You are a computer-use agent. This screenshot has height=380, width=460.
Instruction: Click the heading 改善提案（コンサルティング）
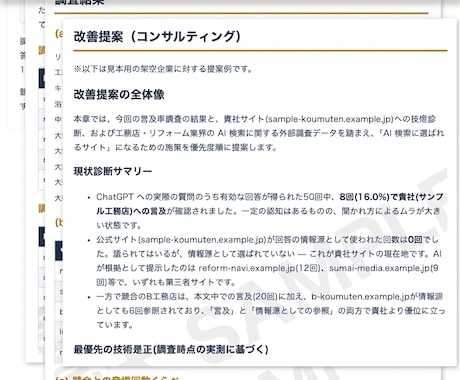point(157,36)
